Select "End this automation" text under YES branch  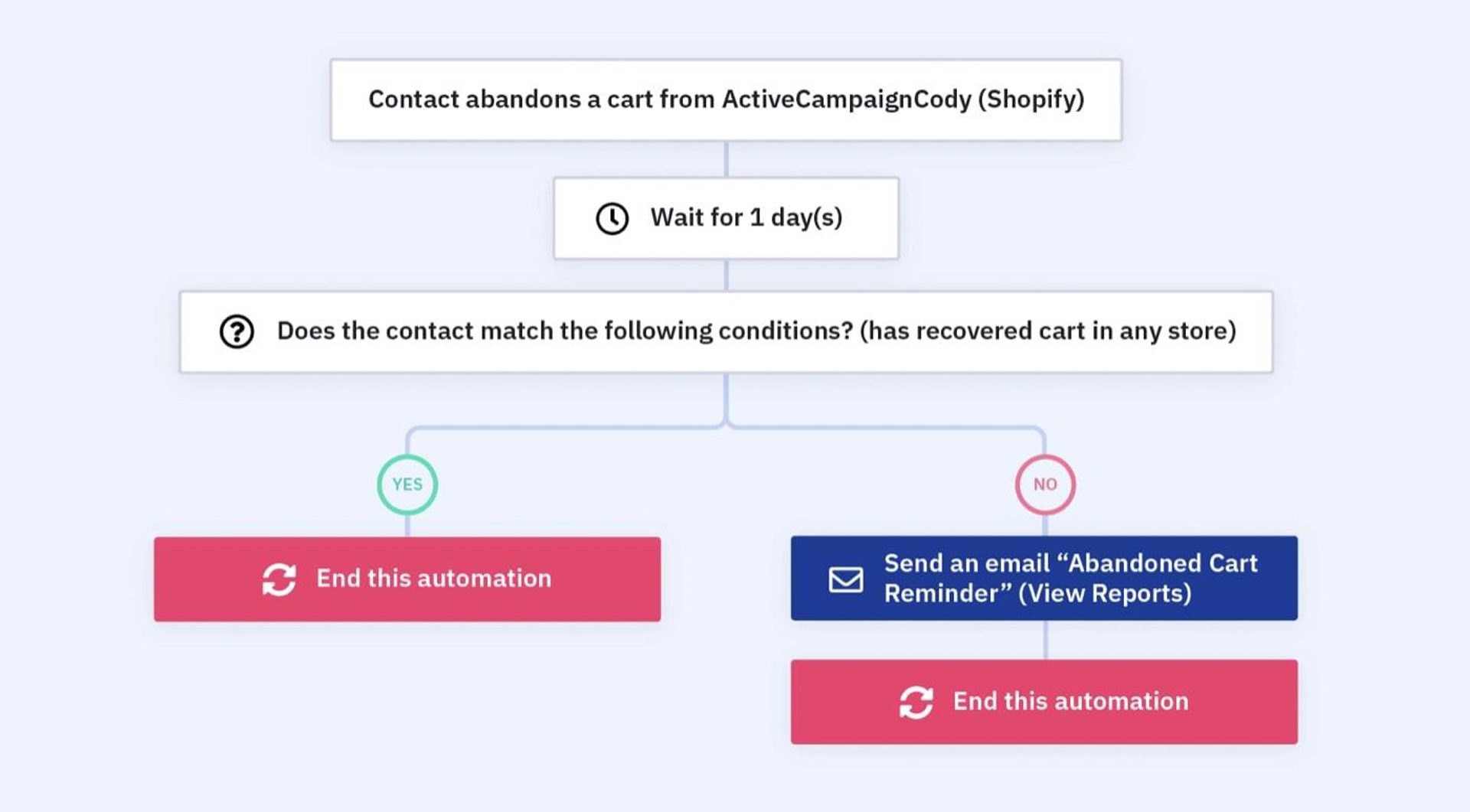coord(433,579)
